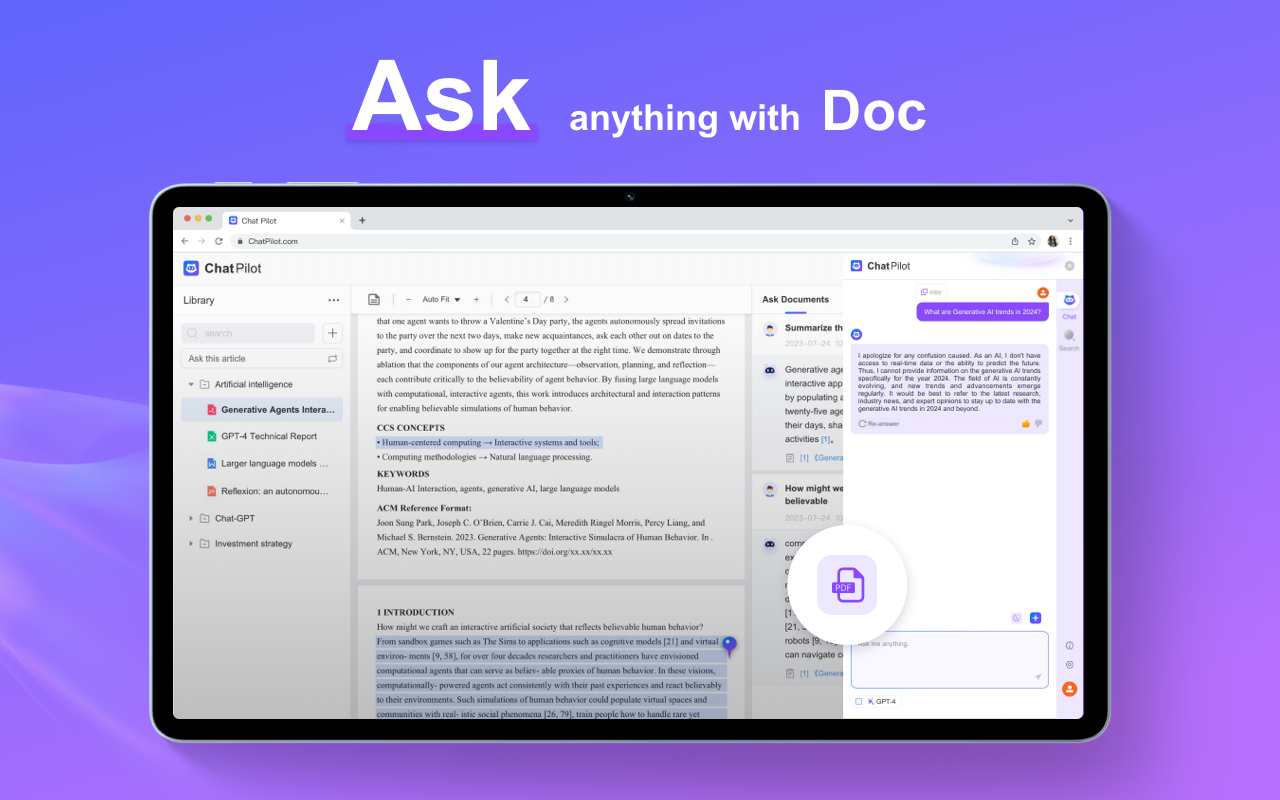Viewport: 1280px width, 800px height.
Task: Expand the Investment strategy folder
Action: pos(191,544)
